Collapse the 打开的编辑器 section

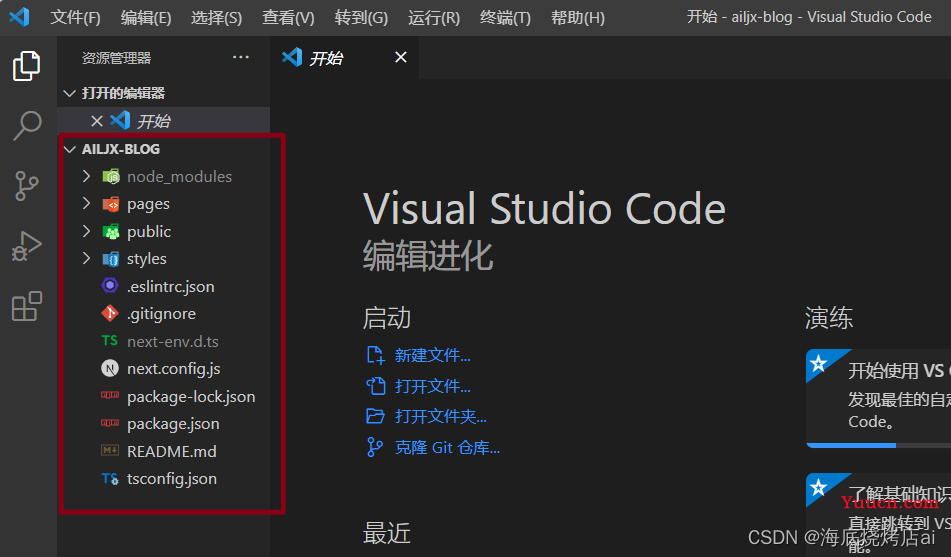(70, 93)
